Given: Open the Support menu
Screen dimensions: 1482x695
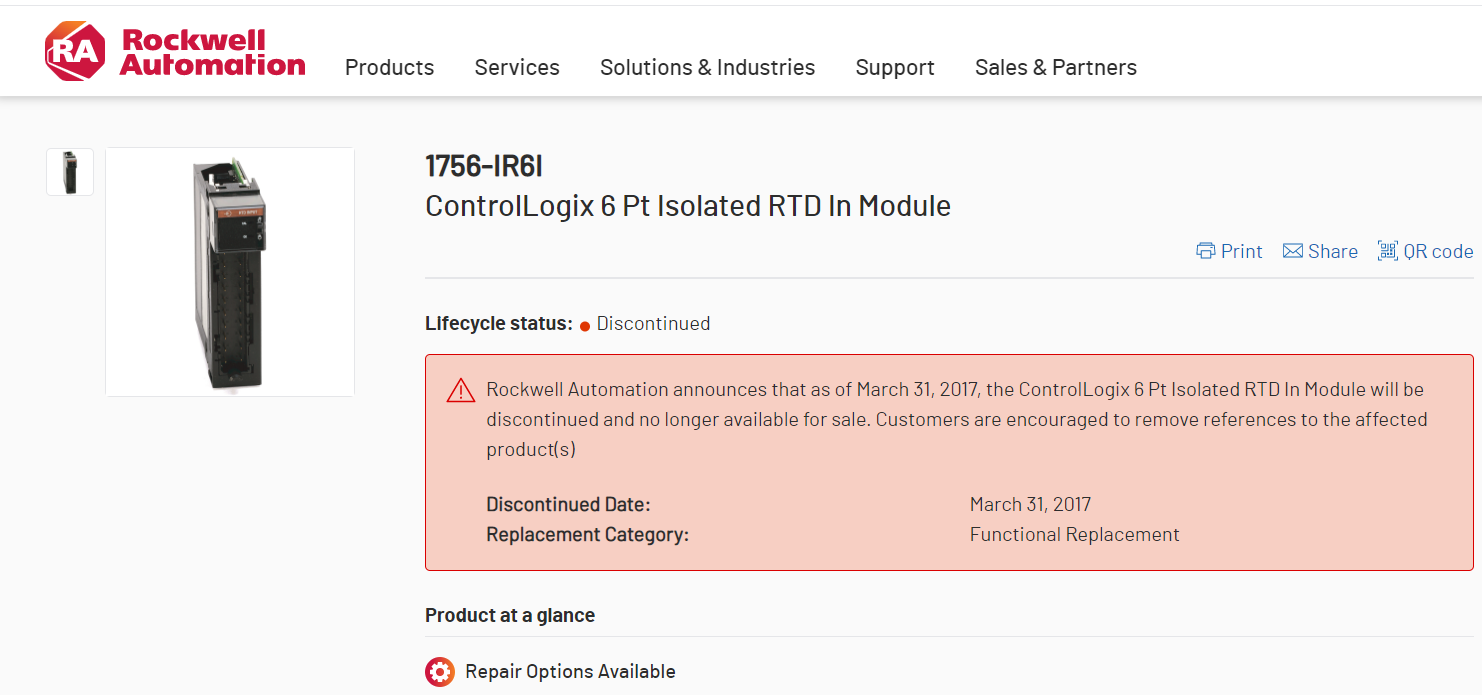Looking at the screenshot, I should [895, 67].
